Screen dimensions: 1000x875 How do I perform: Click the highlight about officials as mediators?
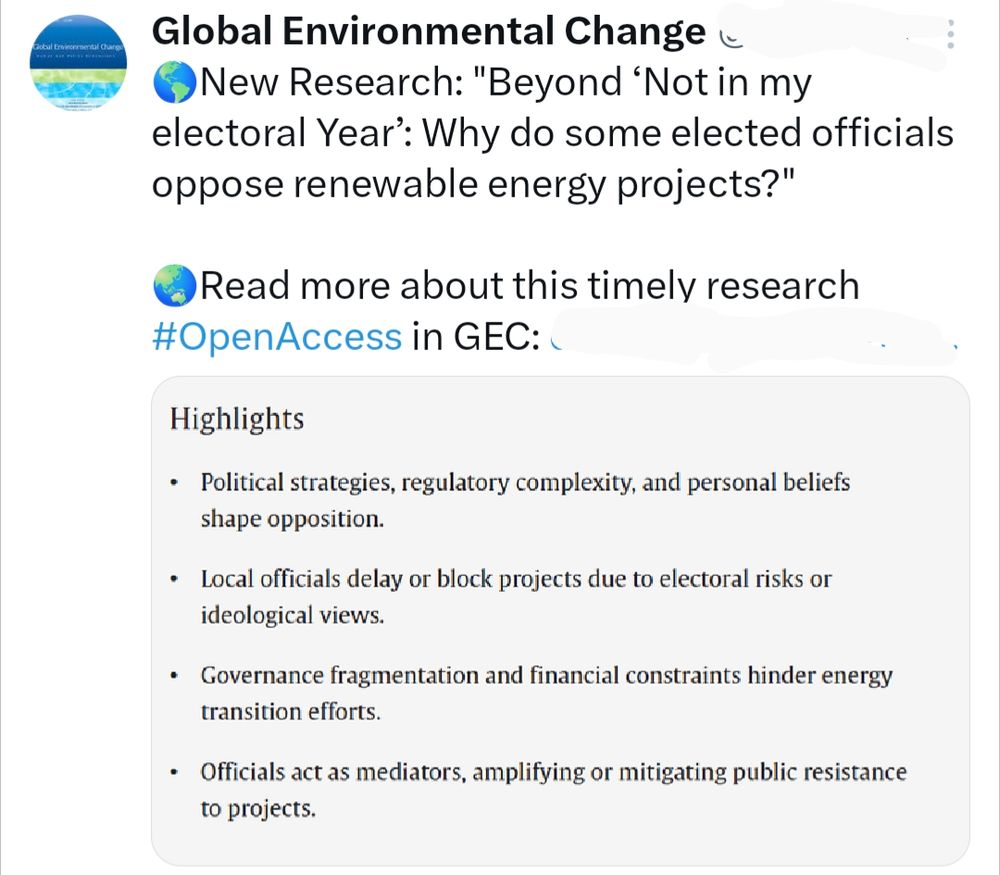click(x=554, y=790)
